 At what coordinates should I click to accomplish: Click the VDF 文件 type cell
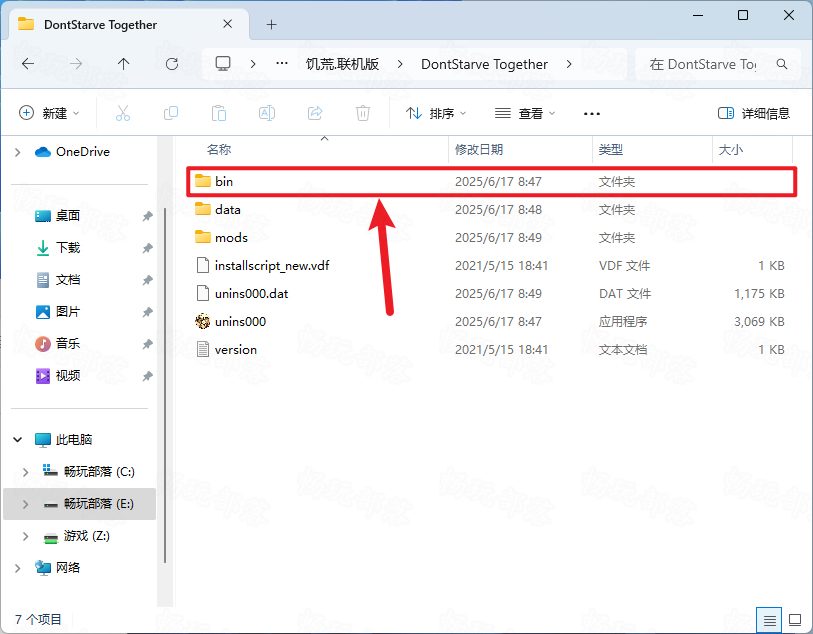pos(624,265)
